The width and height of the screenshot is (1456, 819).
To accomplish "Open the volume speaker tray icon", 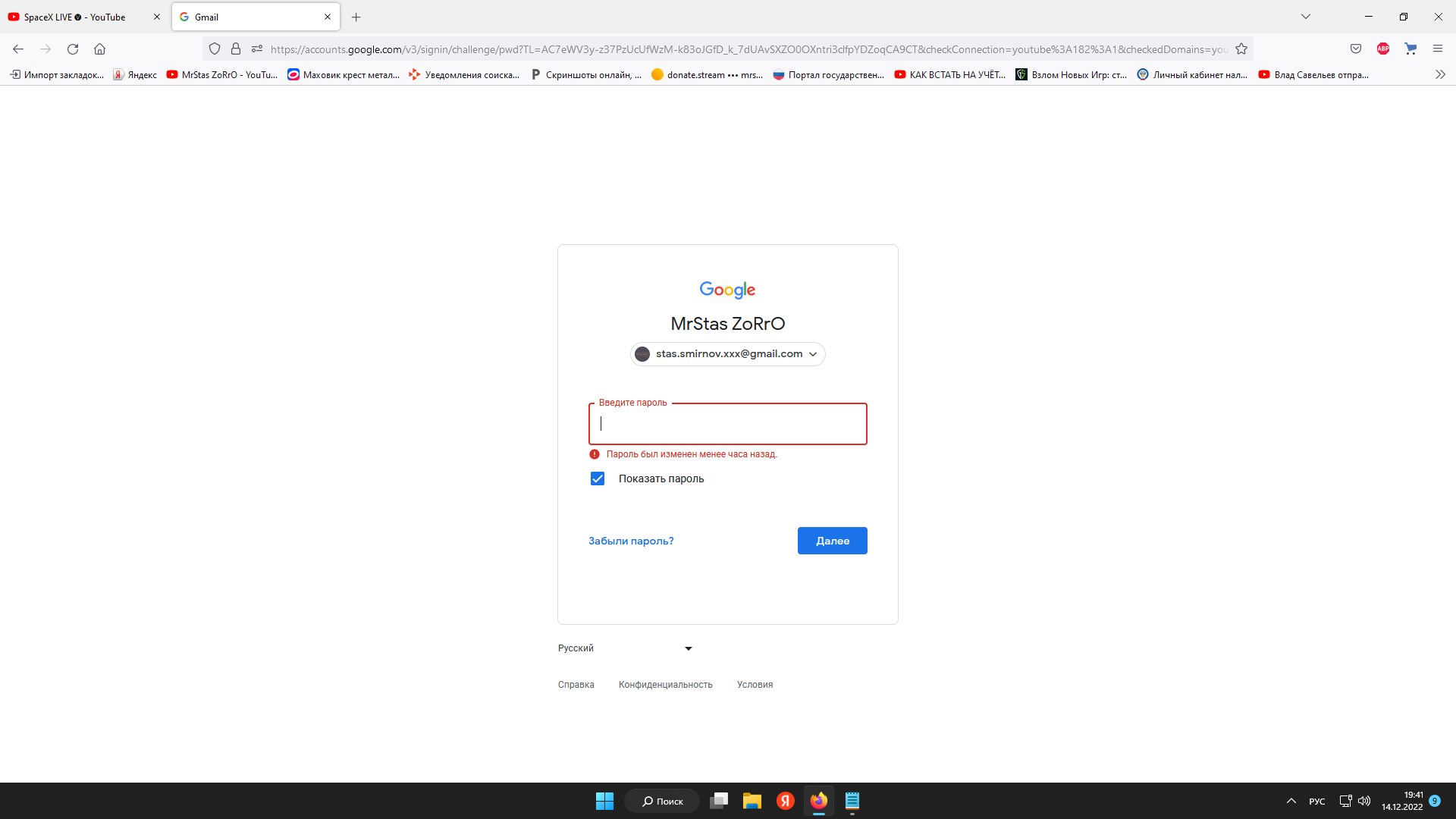I will [x=1364, y=801].
